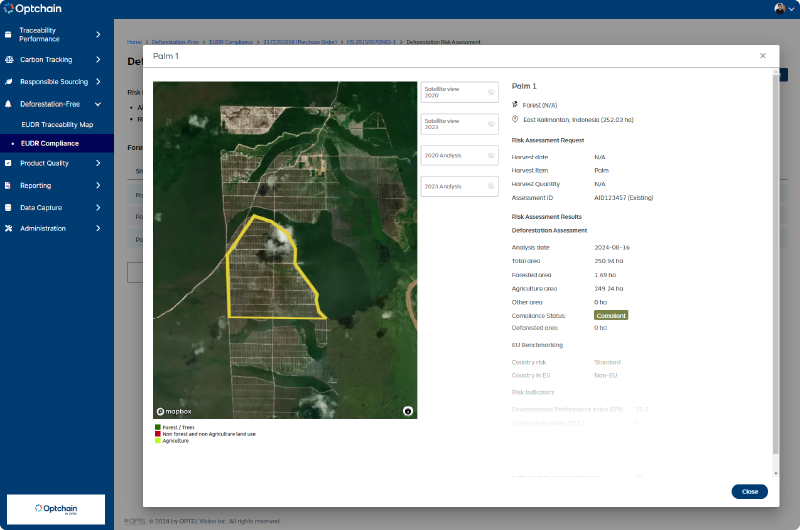Screen dimensions: 800x530
Task: Click the dialog's vertical scrollbar
Action: click(776, 264)
